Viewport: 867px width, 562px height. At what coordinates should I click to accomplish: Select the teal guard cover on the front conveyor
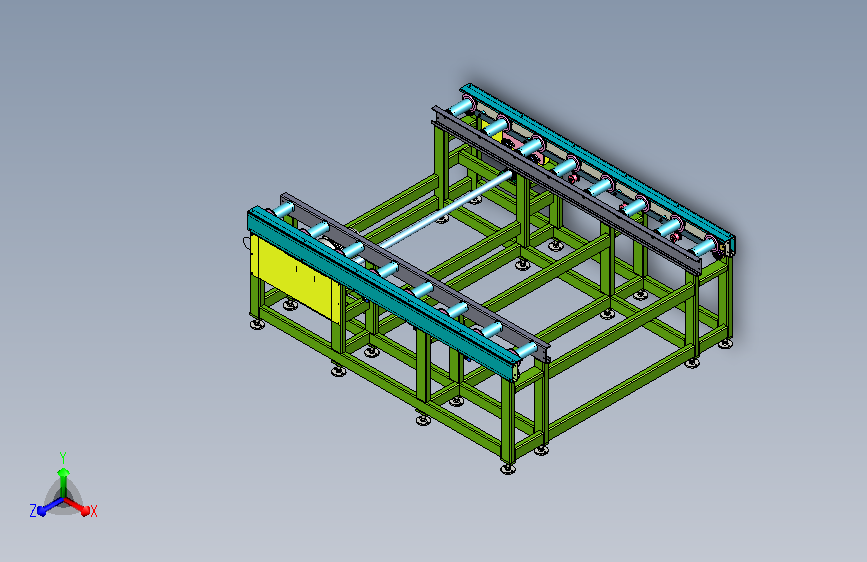pyautogui.click(x=382, y=293)
